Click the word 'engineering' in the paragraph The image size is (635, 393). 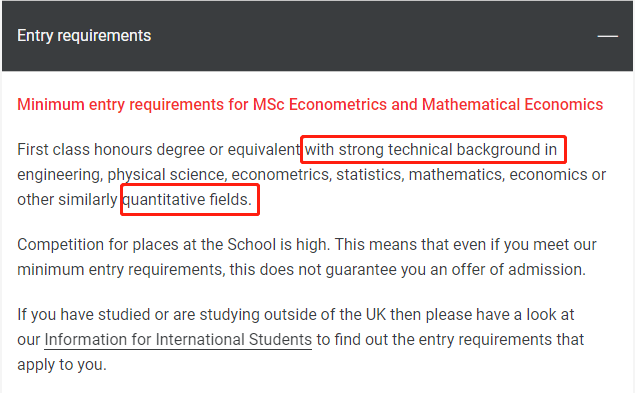(x=59, y=175)
